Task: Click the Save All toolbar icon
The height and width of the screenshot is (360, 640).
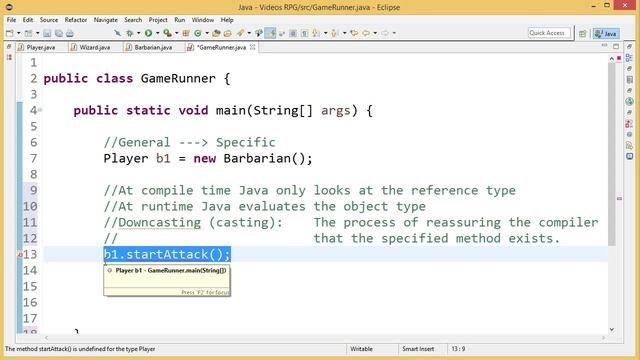Action: tap(59, 33)
